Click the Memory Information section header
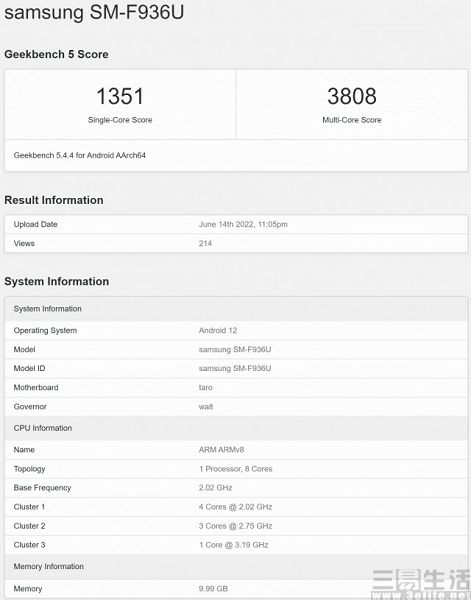 tap(236, 567)
